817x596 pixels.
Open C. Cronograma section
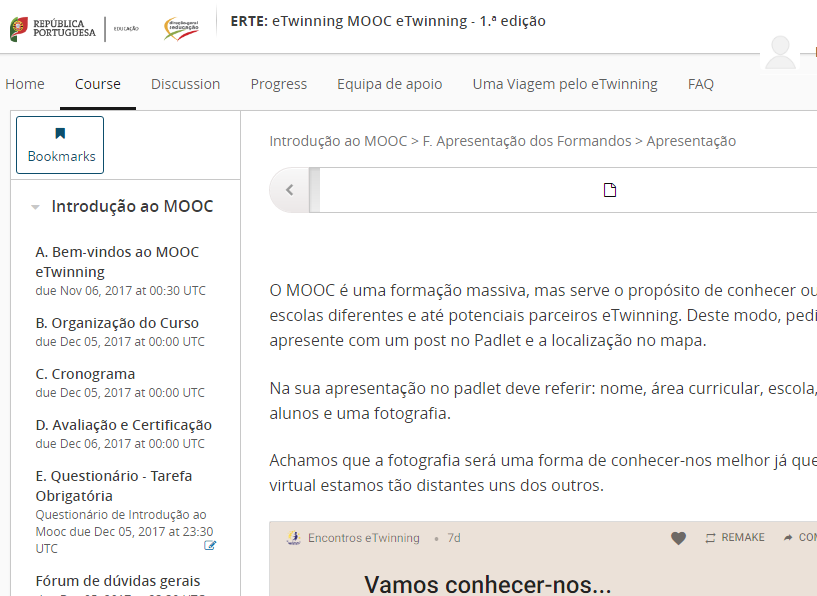pyautogui.click(x=85, y=374)
